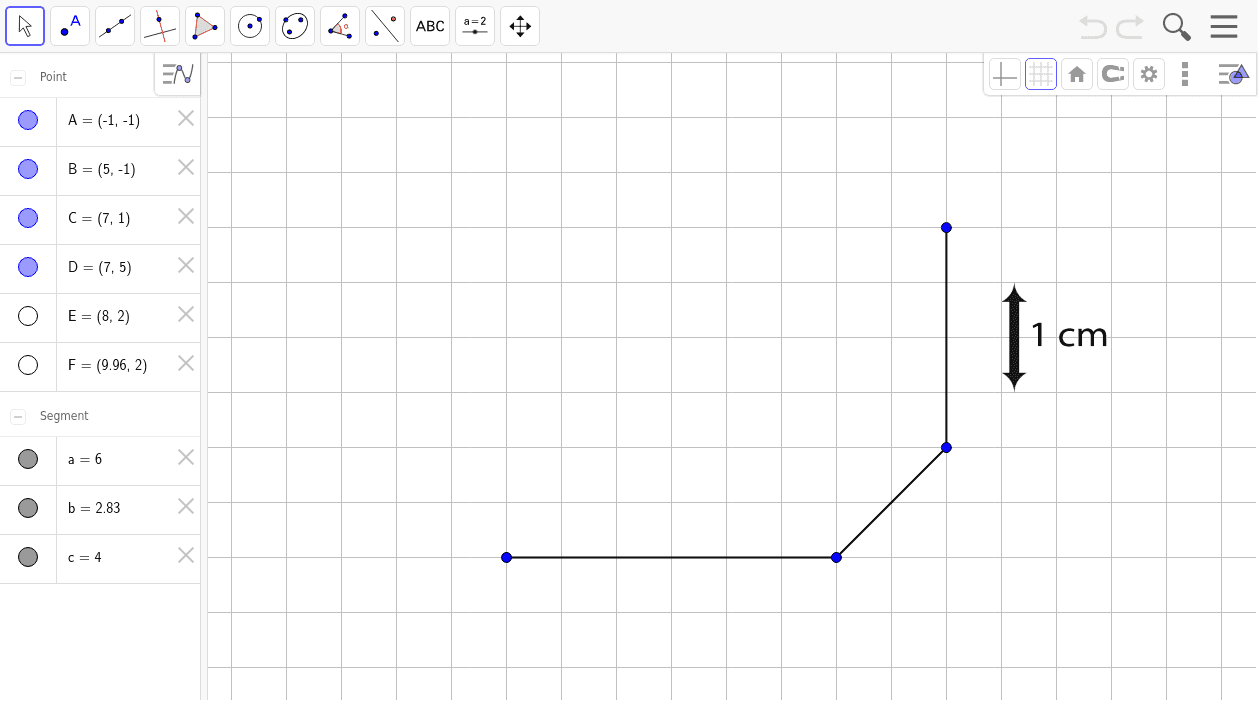
Task: Collapse the Point group
Action: (x=18, y=77)
